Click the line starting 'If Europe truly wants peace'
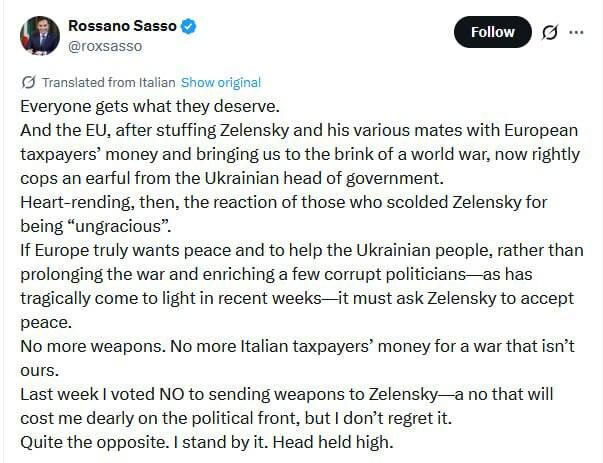 [x=302, y=250]
